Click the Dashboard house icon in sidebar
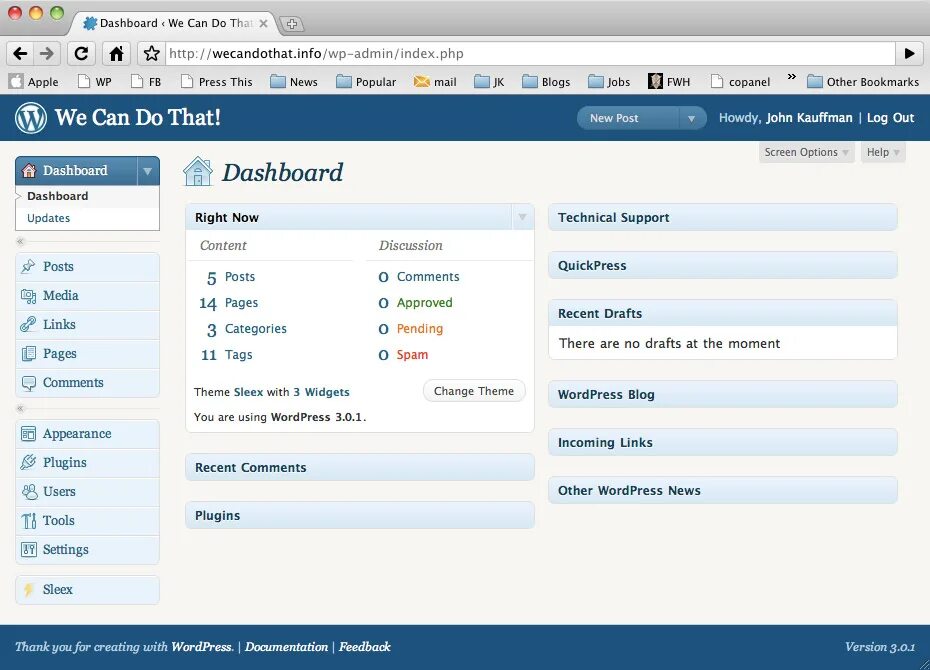Viewport: 930px width, 670px height. (x=28, y=171)
